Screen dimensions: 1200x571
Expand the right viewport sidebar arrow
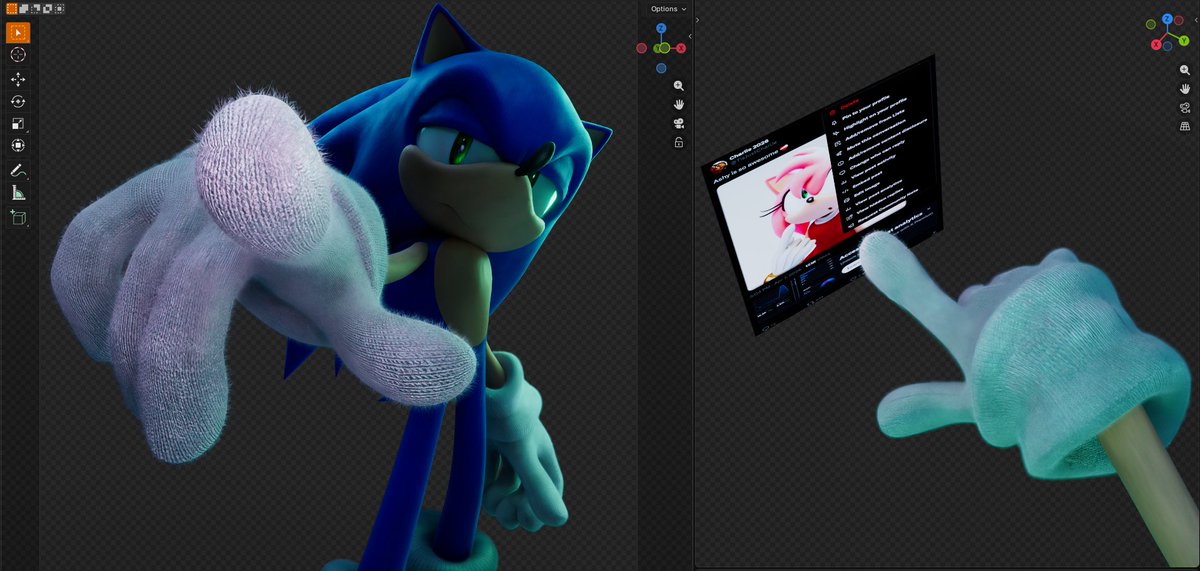1196,20
